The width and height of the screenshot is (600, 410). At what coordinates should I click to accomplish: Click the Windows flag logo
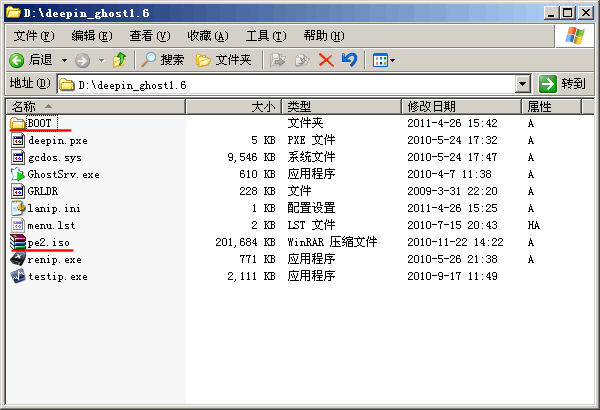[574, 36]
